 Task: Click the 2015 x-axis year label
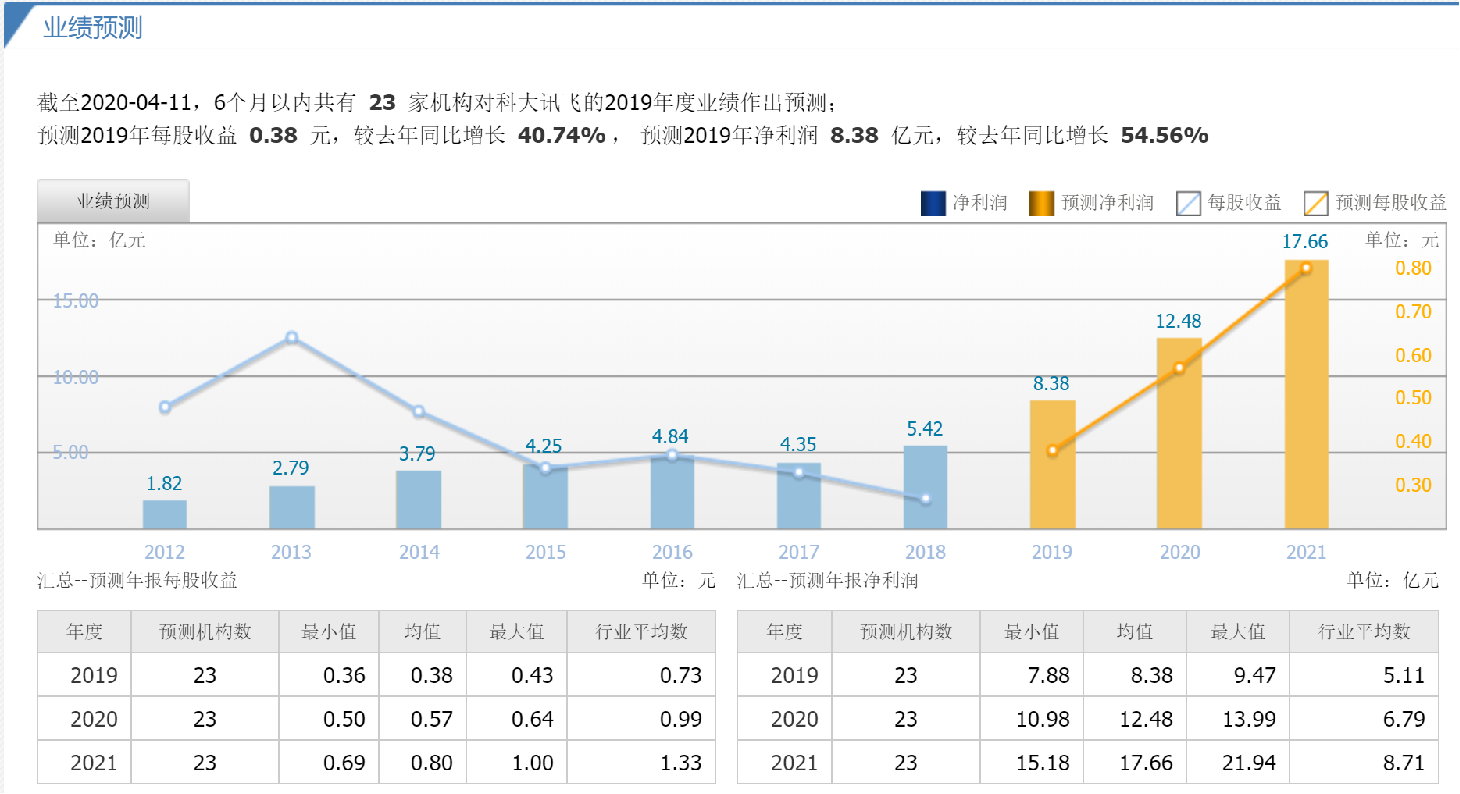[545, 552]
